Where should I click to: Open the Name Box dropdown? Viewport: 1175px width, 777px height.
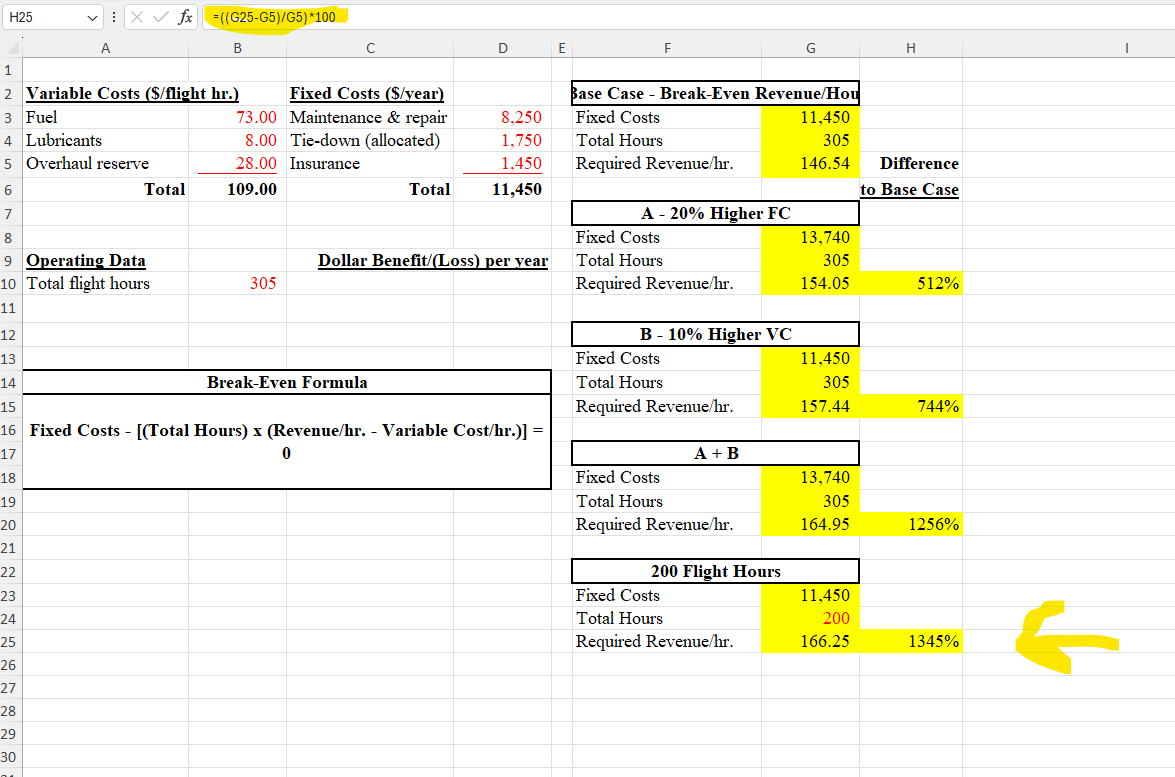91,17
